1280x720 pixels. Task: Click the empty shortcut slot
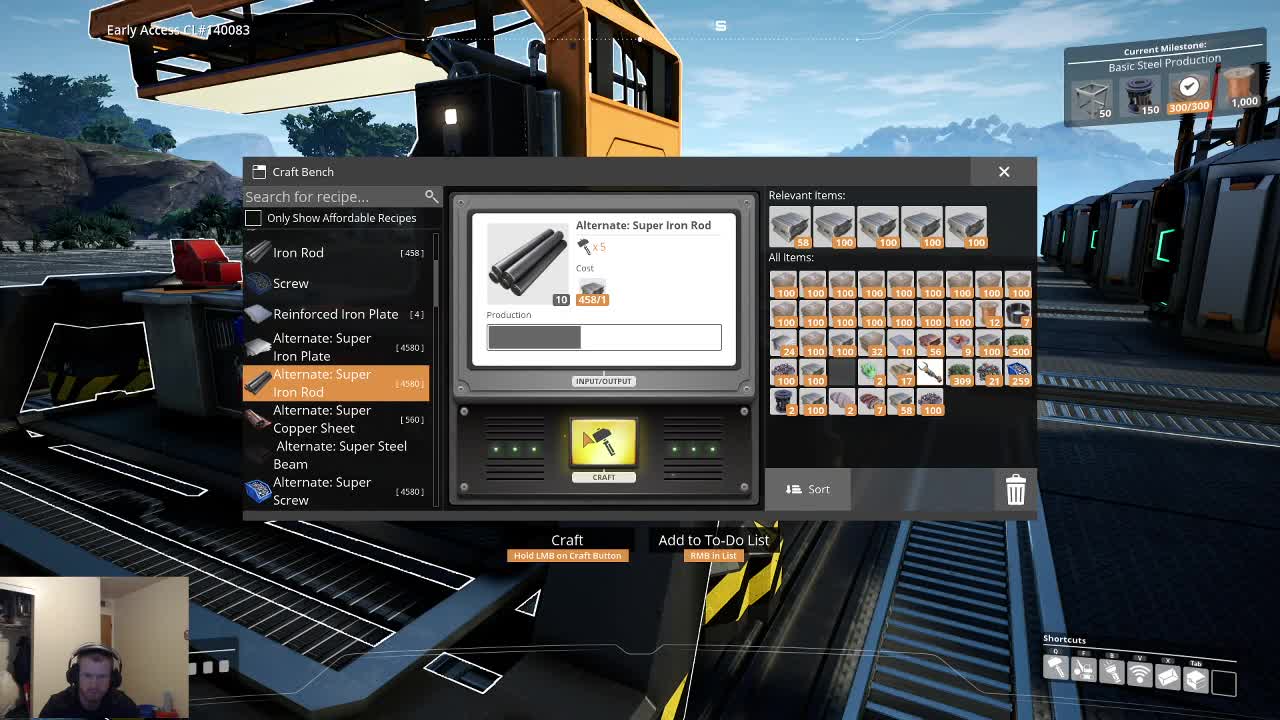[1224, 682]
